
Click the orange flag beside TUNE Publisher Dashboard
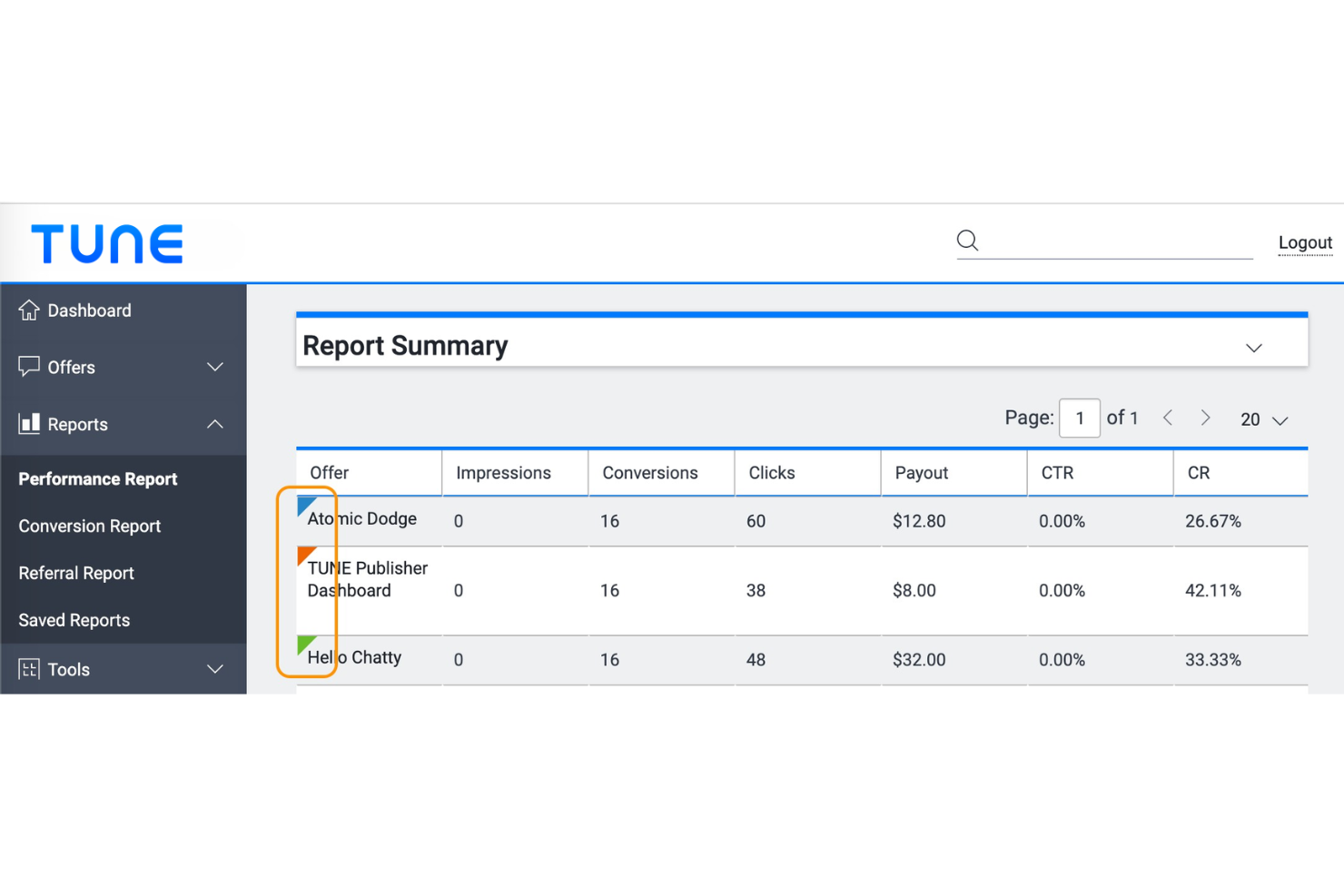303,555
